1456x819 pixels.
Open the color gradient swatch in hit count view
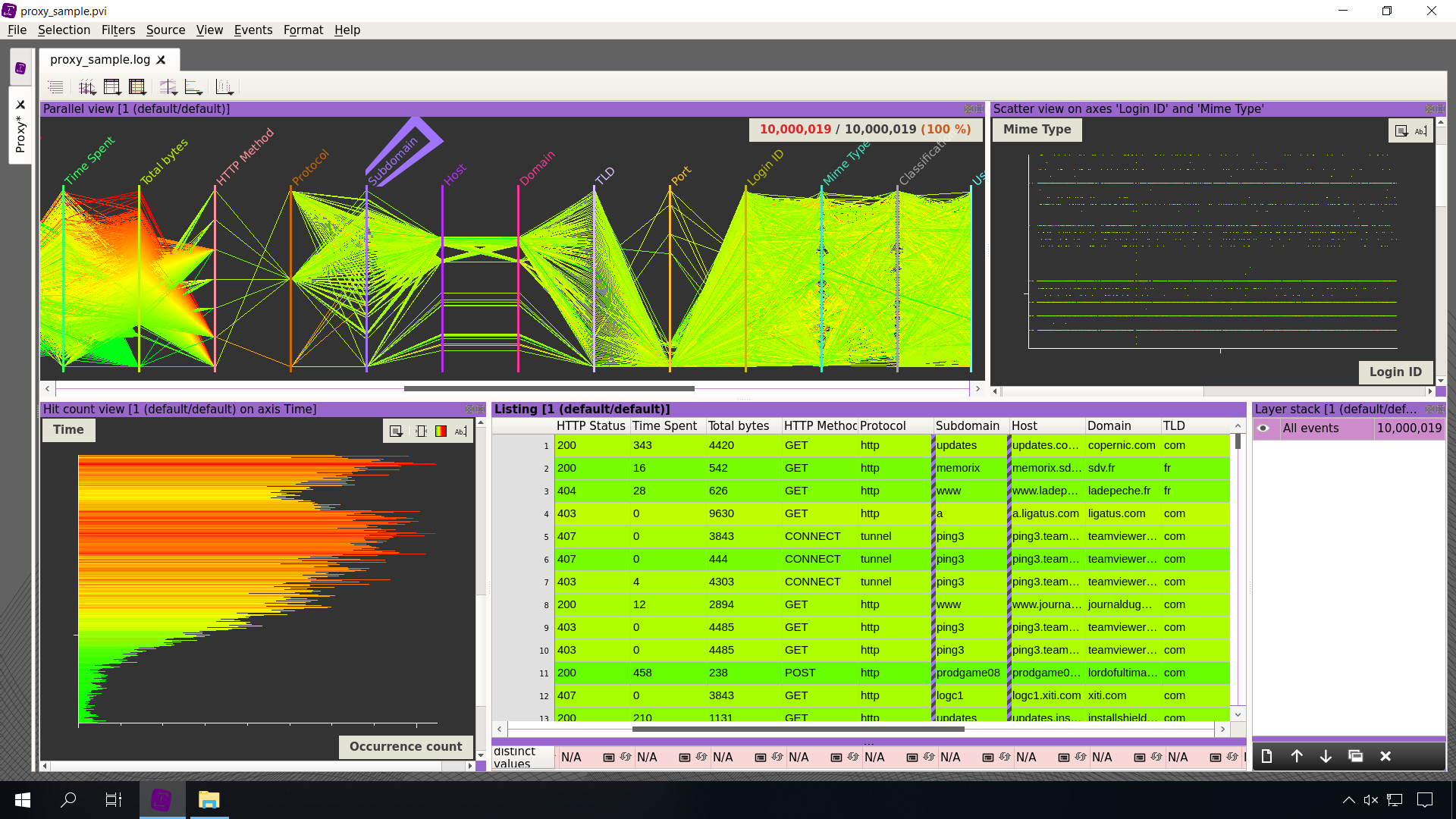point(441,431)
